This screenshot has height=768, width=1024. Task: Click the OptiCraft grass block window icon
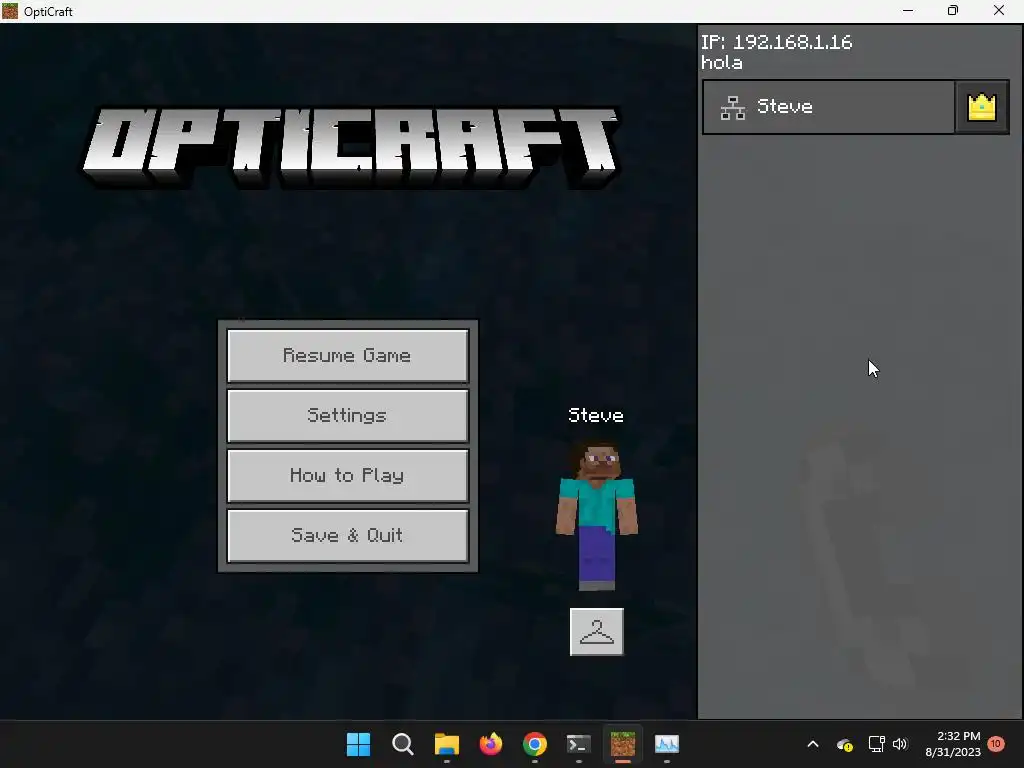10,11
